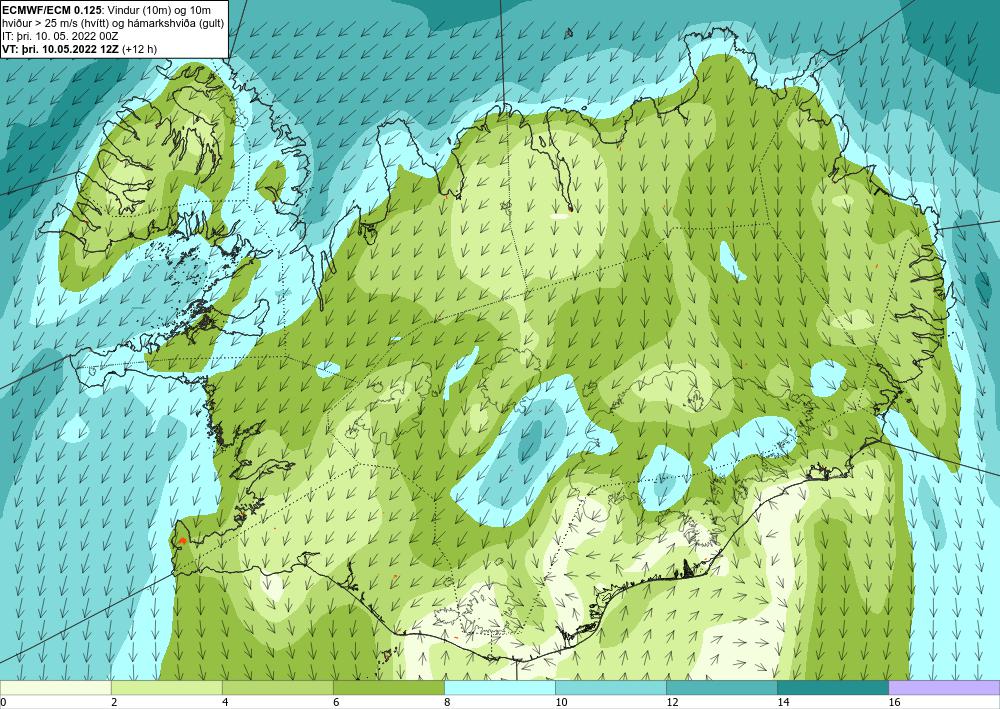The height and width of the screenshot is (709, 1000).
Task: Click the 'hviður > 25 m/s (hvítt)' text line
Action: (54, 23)
